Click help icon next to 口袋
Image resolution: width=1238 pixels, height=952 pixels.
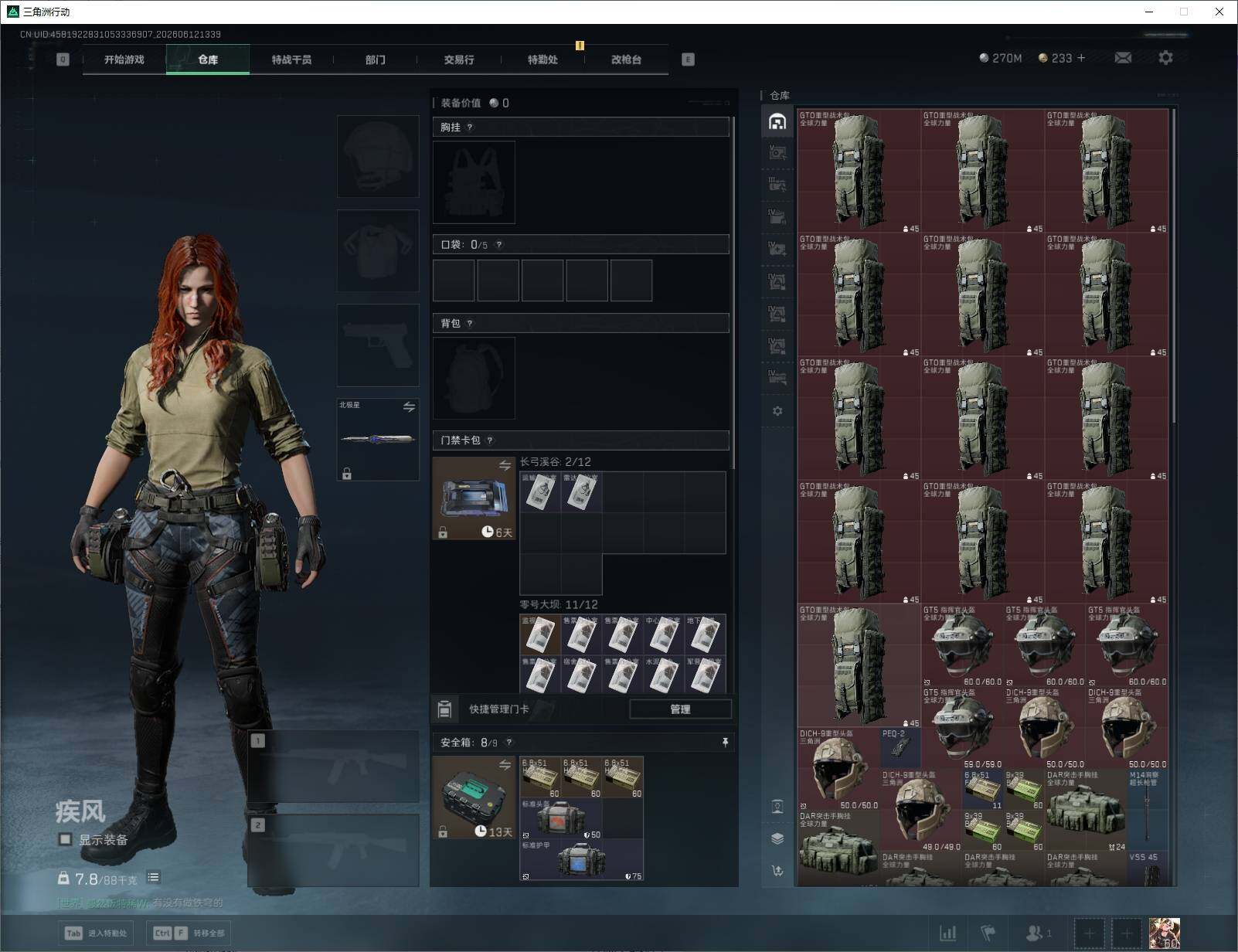click(499, 245)
